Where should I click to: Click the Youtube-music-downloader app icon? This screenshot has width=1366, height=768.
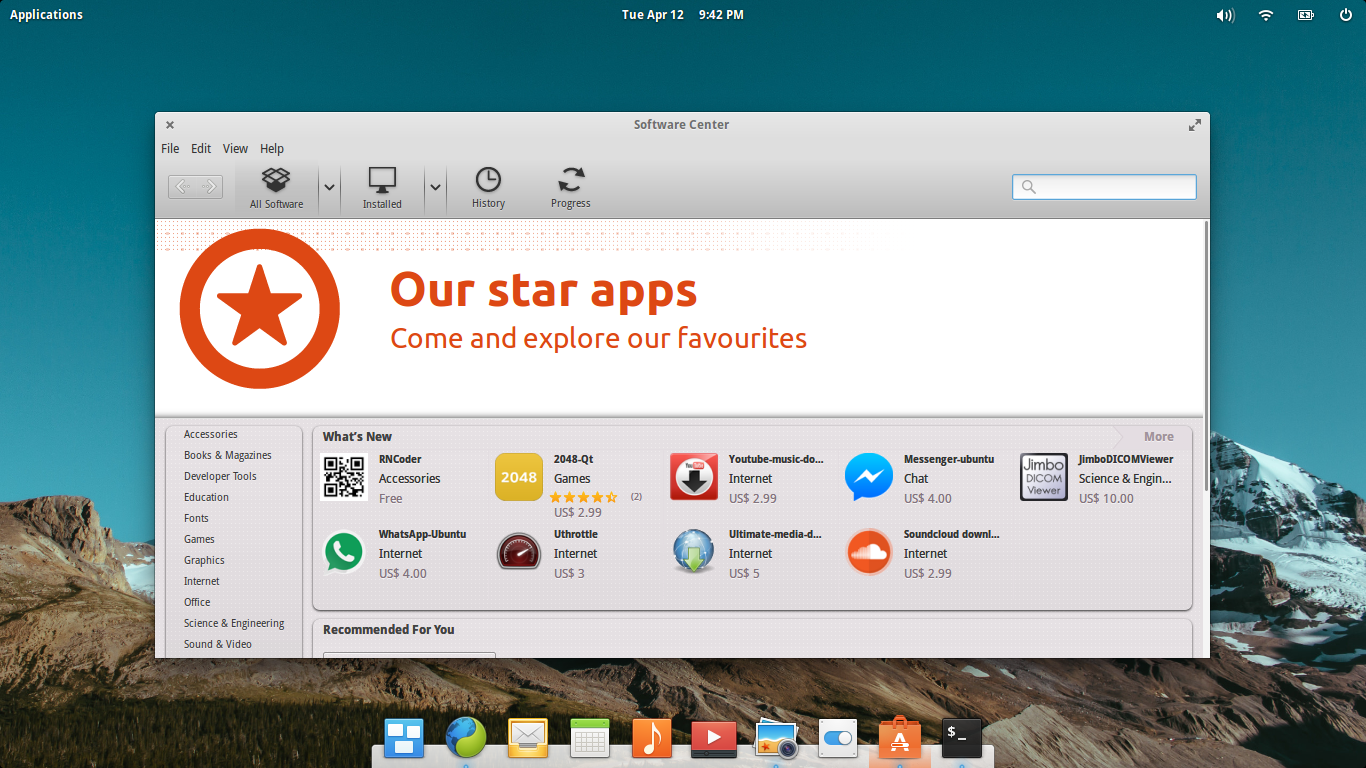coord(694,477)
